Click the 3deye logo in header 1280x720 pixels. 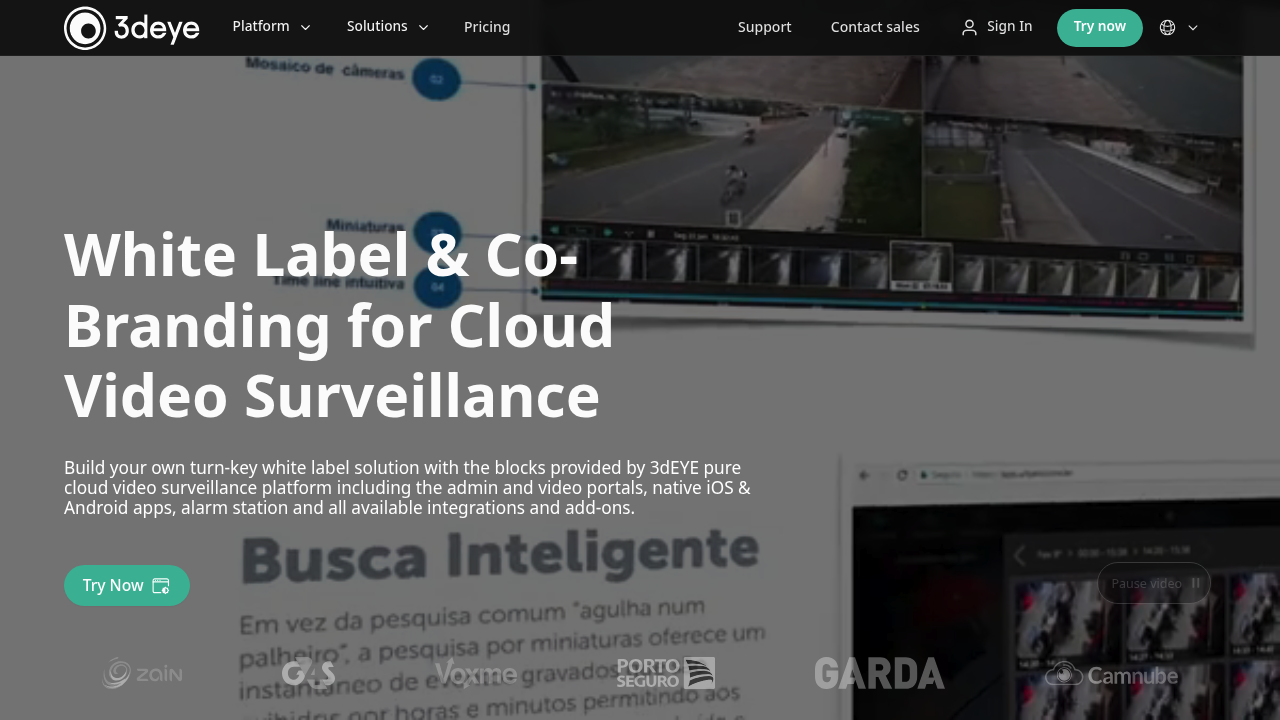pos(132,28)
